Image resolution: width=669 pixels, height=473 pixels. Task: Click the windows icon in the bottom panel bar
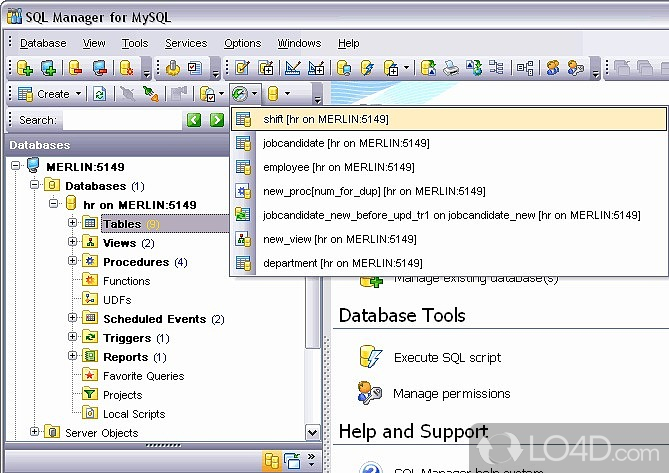coord(293,461)
